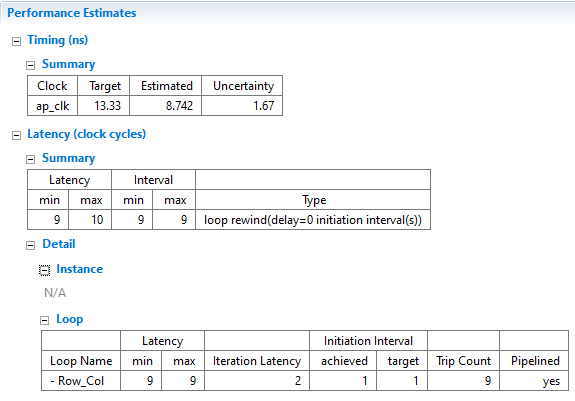Select the loop rewind type cell

[313, 220]
